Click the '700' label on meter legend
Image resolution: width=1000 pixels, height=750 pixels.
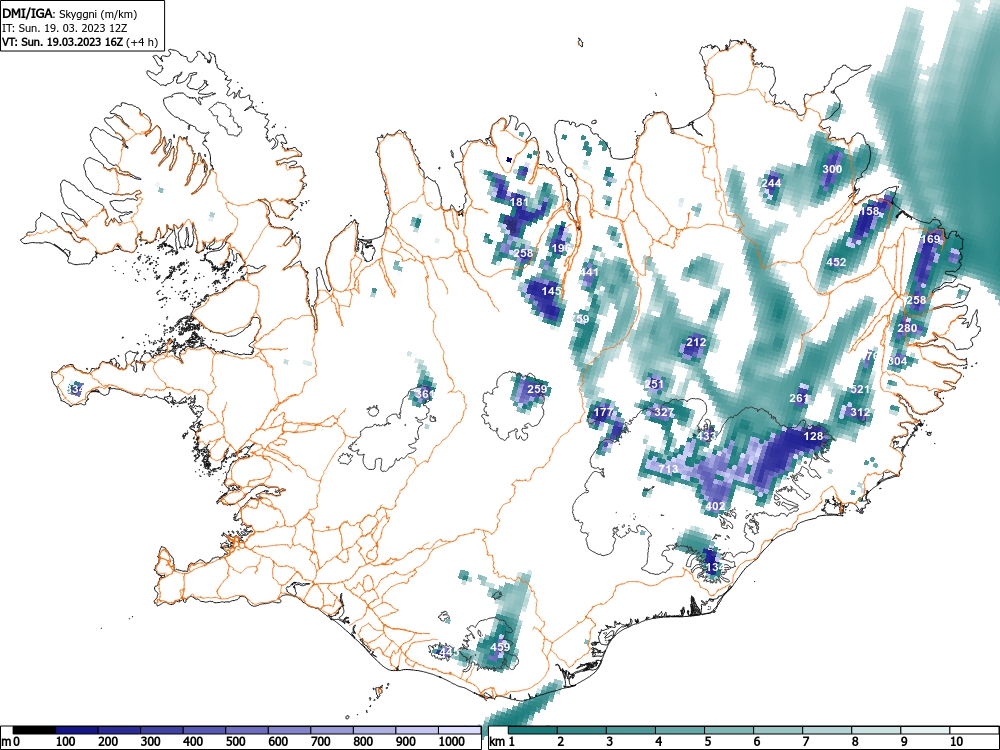pyautogui.click(x=321, y=742)
